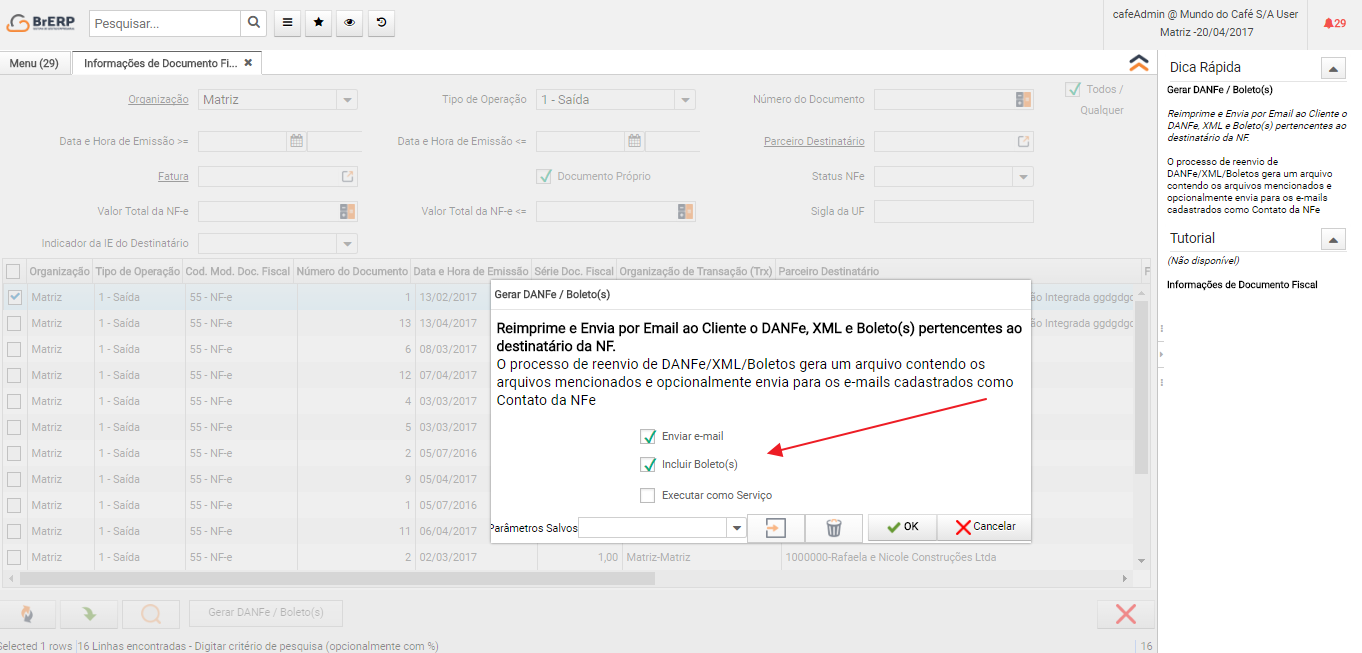Click the trash icon to delete saved parameters
This screenshot has width=1362, height=653.
pyautogui.click(x=833, y=528)
